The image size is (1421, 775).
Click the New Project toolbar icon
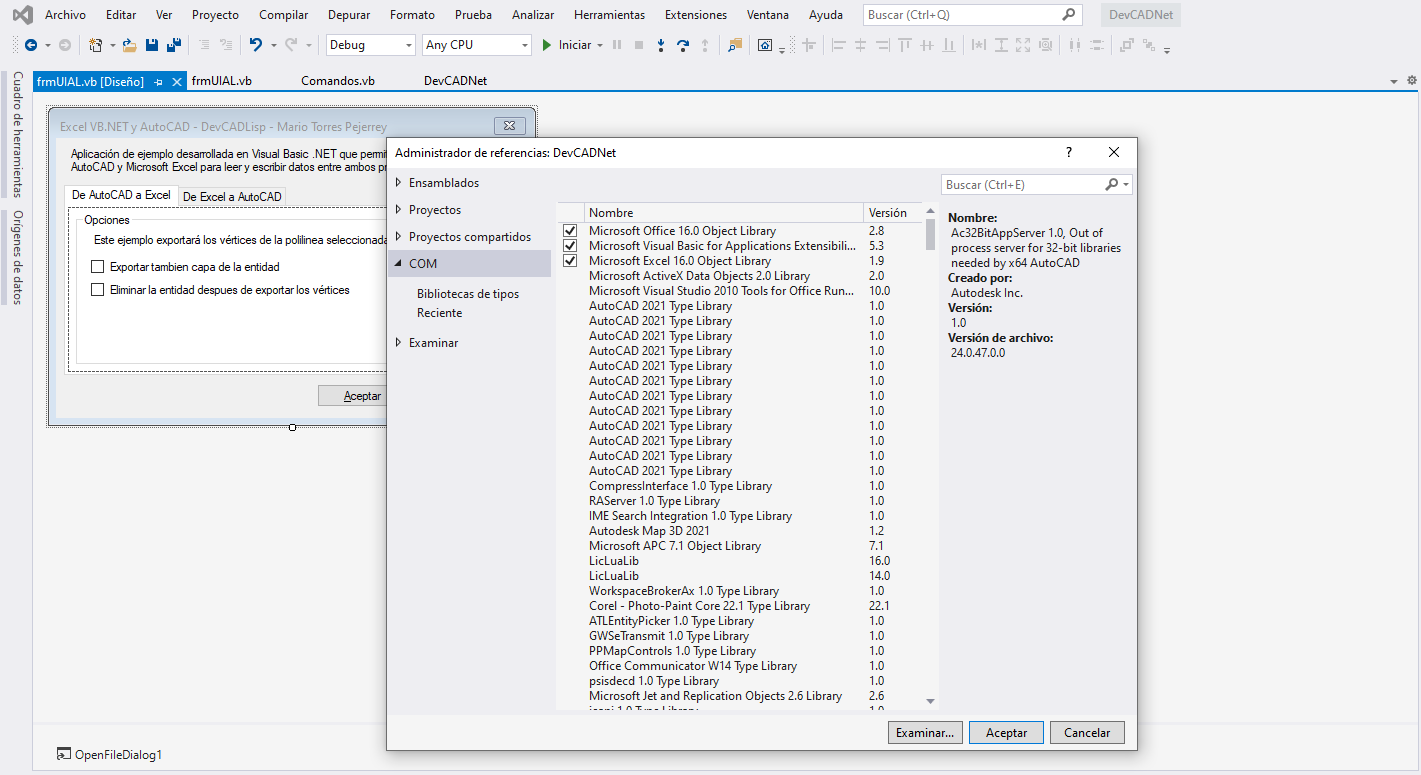coord(94,45)
